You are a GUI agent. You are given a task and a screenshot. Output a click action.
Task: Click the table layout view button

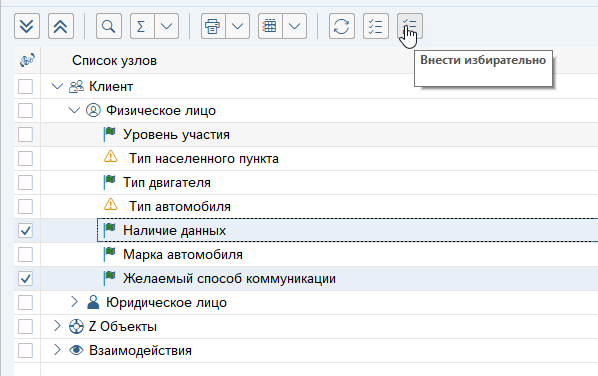tap(270, 26)
